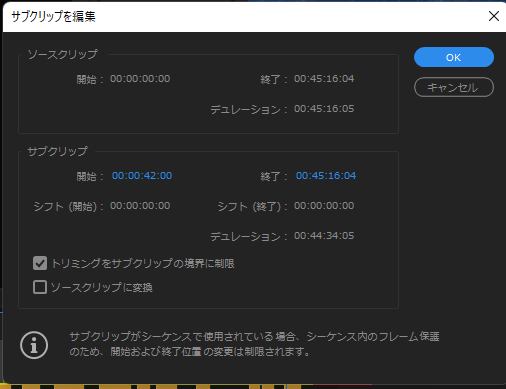The image size is (506, 389).
Task: Edit subclip end timecode 00:45:16:04
Action: 326,176
